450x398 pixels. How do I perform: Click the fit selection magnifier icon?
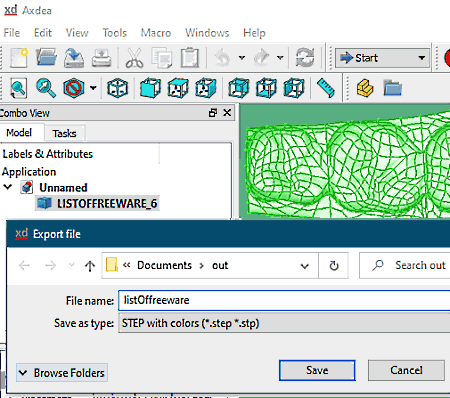click(46, 88)
